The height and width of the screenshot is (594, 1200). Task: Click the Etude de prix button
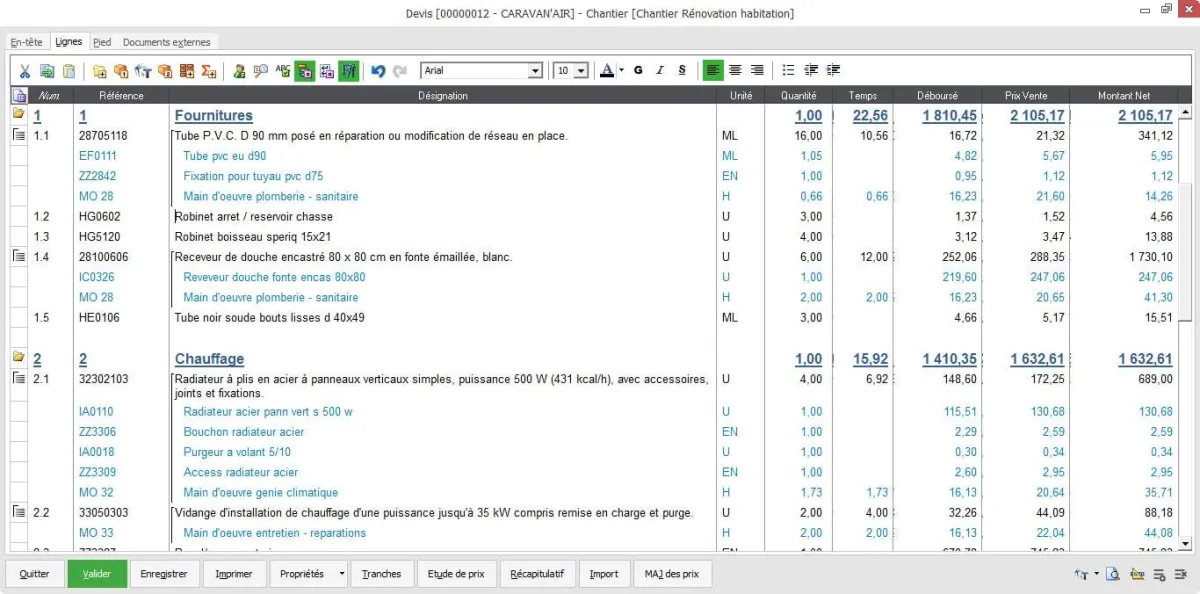click(x=455, y=574)
